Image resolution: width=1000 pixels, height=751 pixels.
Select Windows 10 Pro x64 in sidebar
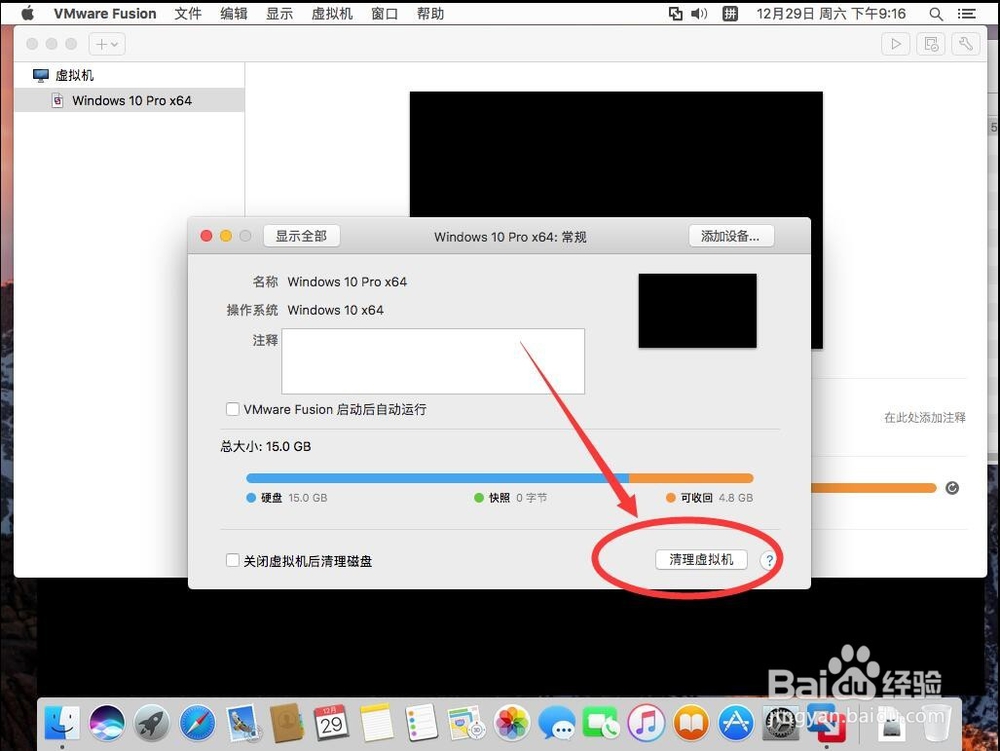coord(129,100)
